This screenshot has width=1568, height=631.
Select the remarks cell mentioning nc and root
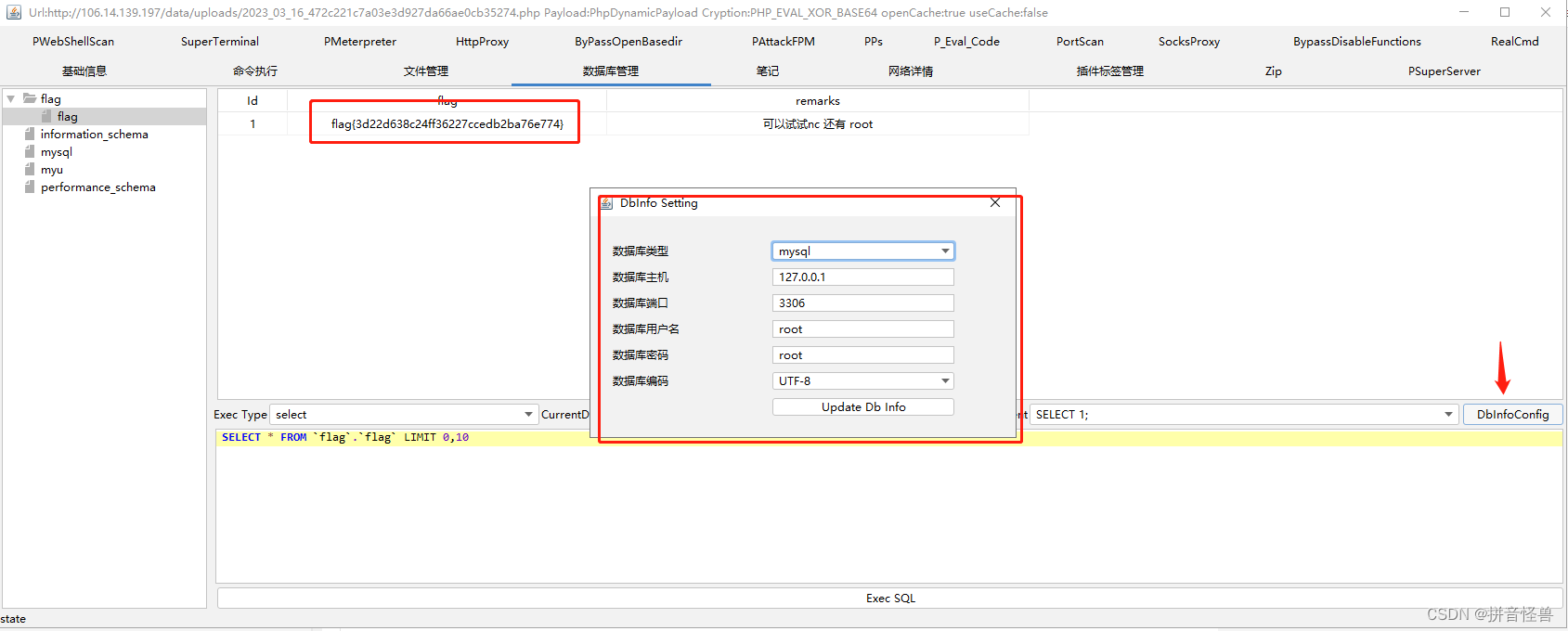coord(818,124)
